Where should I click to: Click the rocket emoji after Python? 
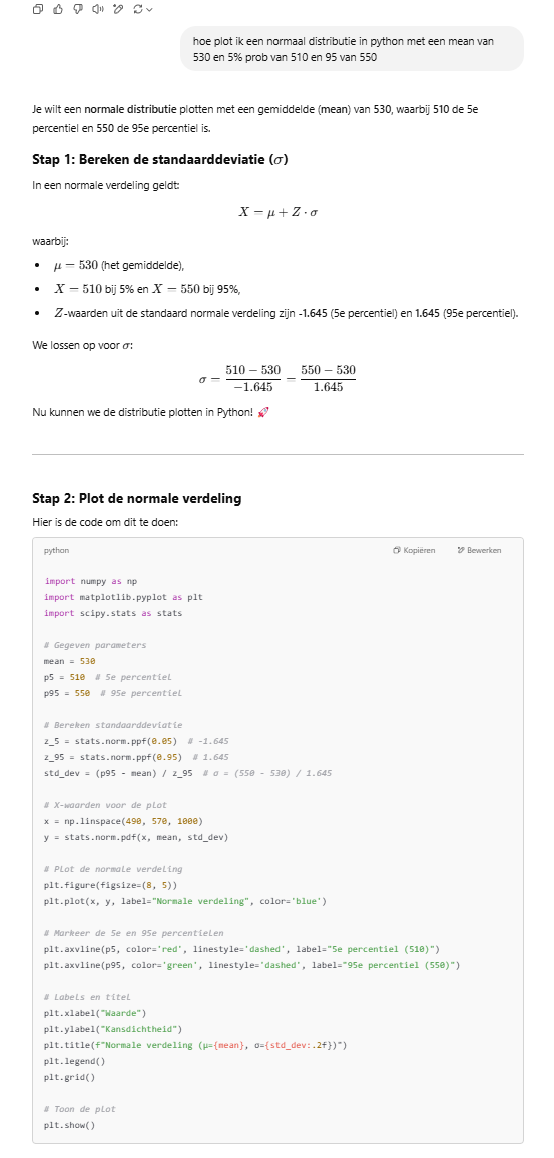click(263, 412)
